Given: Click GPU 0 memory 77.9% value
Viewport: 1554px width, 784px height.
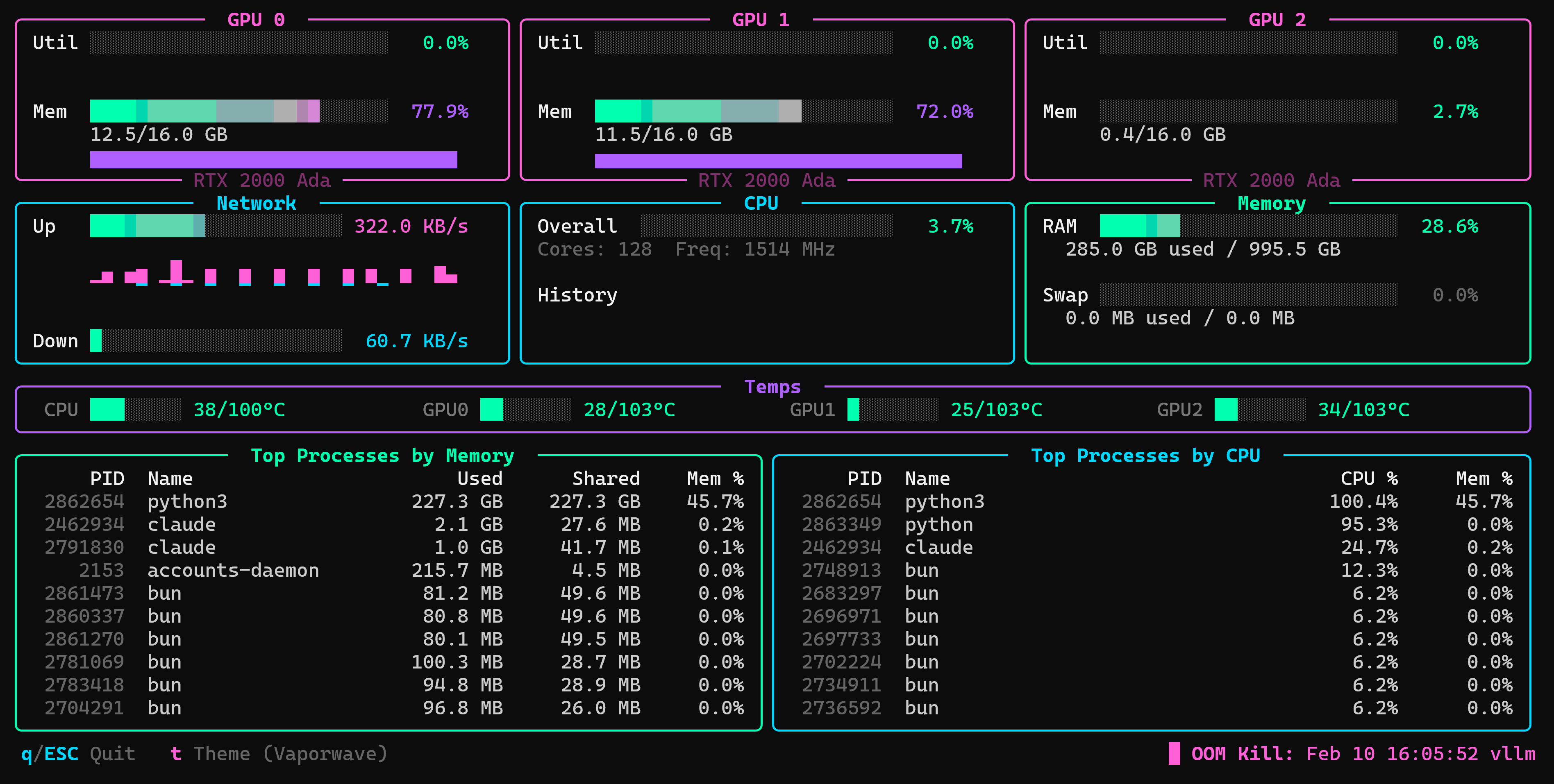Looking at the screenshot, I should [x=440, y=111].
